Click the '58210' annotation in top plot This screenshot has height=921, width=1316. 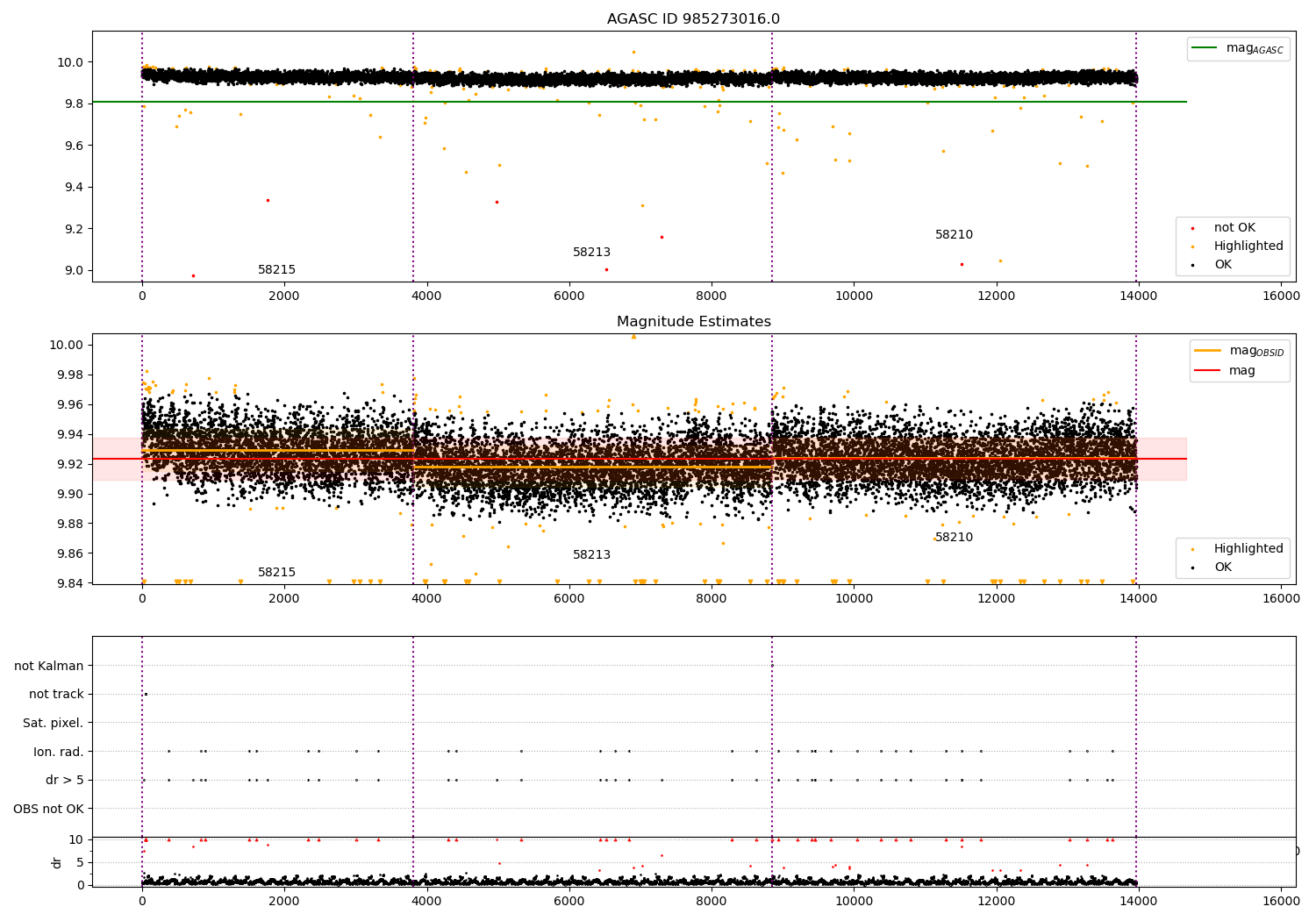pyautogui.click(x=954, y=235)
